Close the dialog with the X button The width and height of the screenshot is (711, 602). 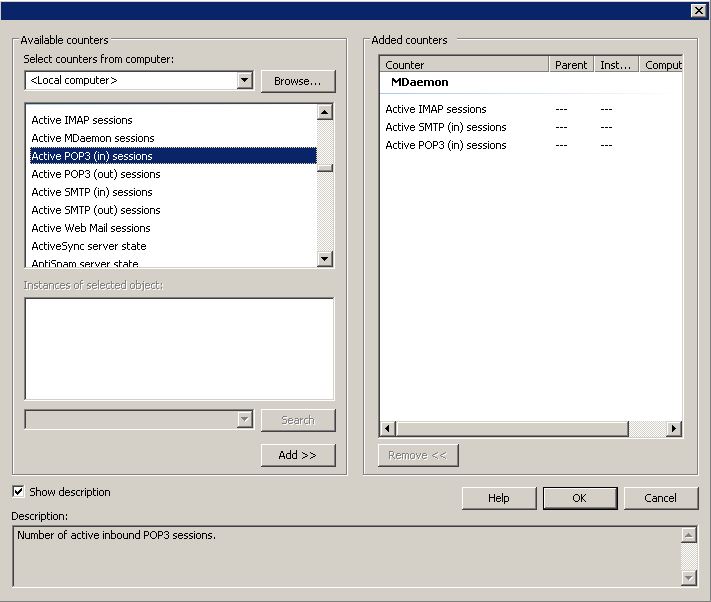pos(698,10)
